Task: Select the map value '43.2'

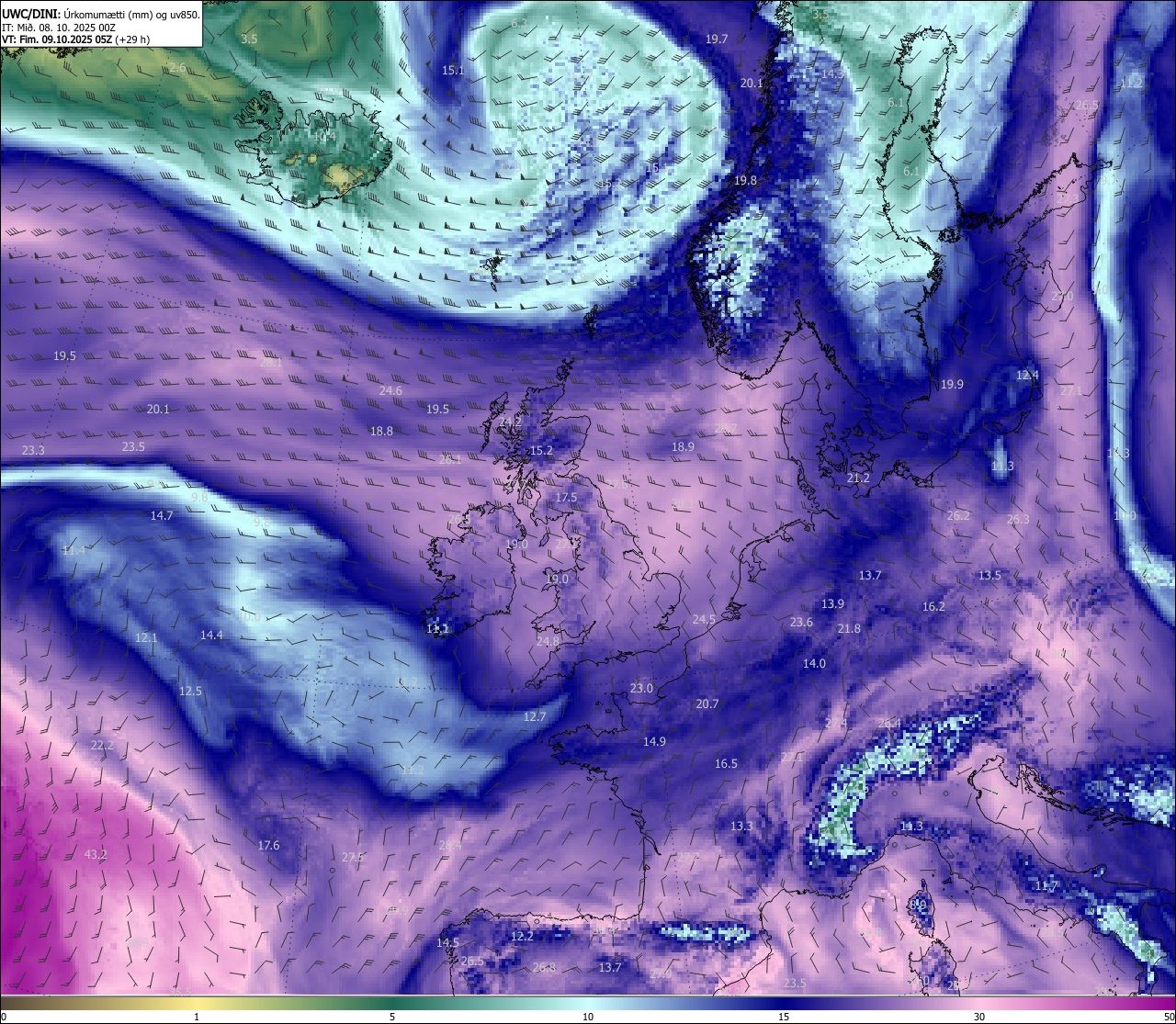Action: tap(96, 854)
